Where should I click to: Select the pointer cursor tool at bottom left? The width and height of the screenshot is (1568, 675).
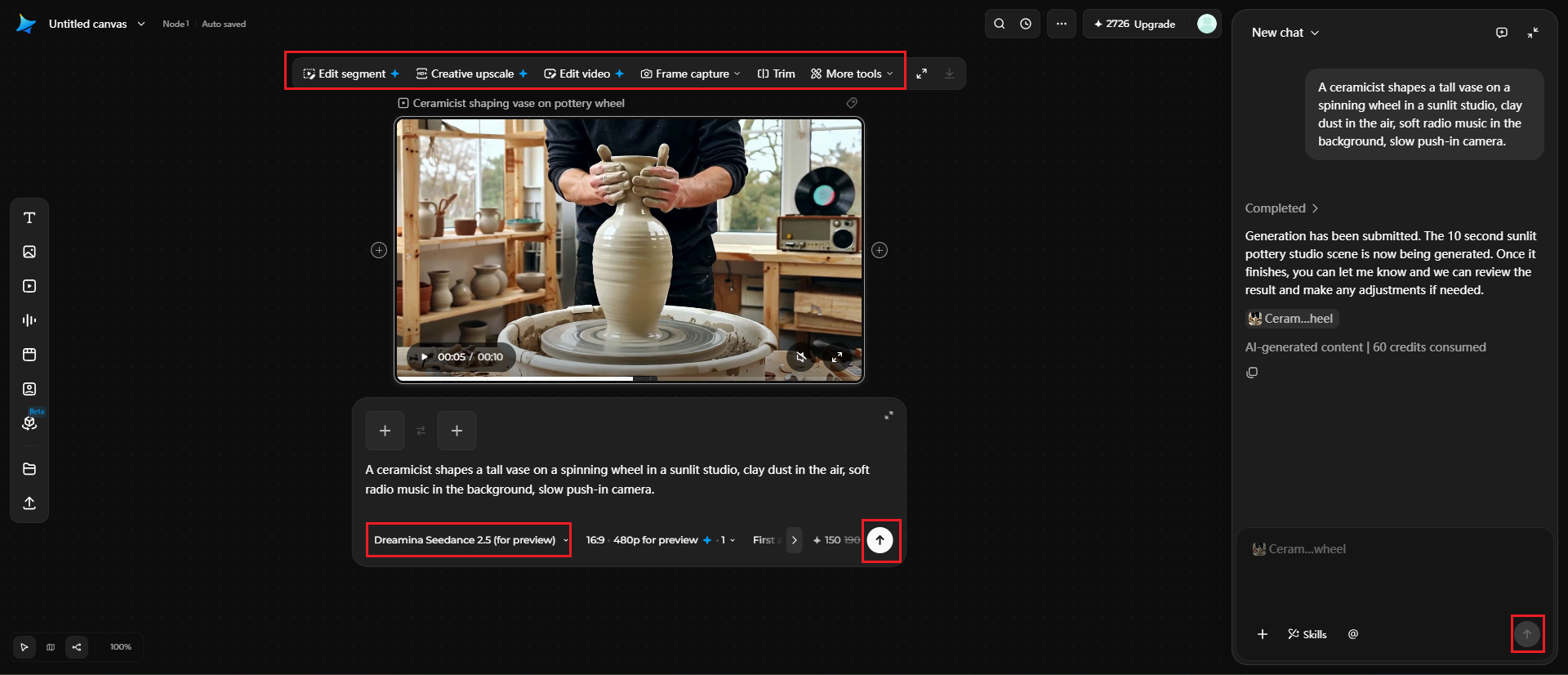pyautogui.click(x=24, y=647)
